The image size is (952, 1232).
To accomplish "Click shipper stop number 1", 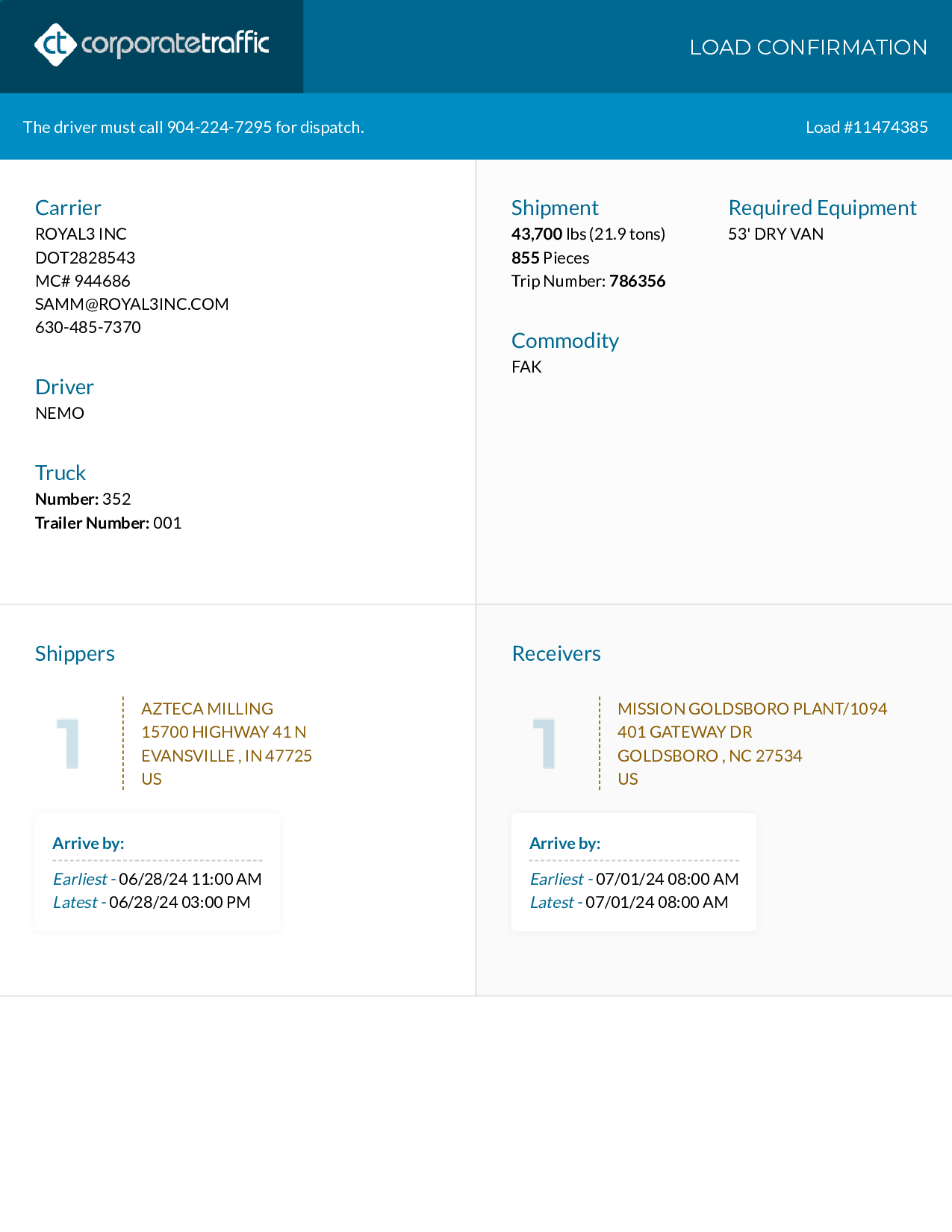I will (x=69, y=743).
